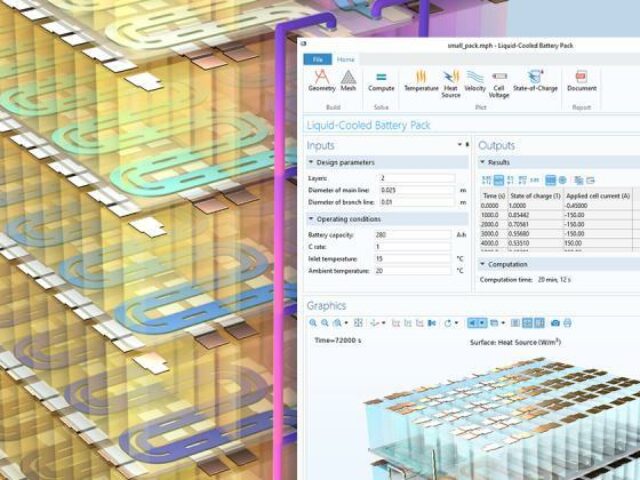Run the Compute solver button
Screen dimensions: 640x480
click(381, 82)
